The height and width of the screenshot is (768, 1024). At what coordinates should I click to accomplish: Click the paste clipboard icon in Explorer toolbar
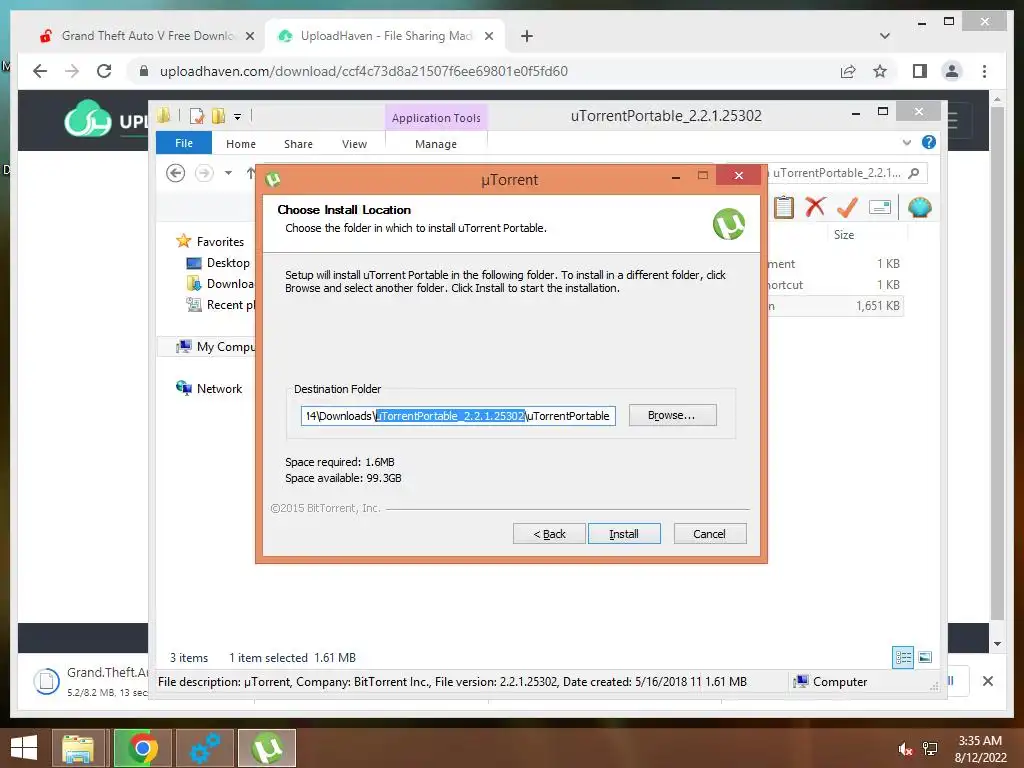point(784,208)
